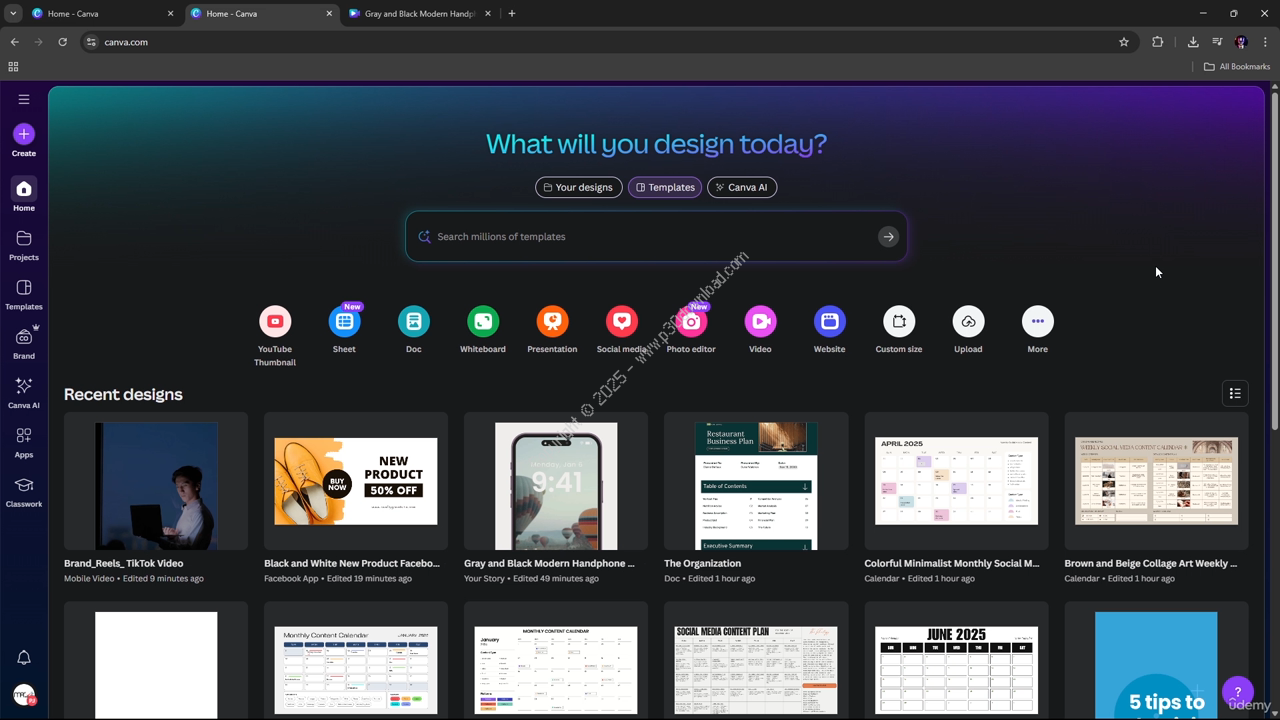Image resolution: width=1280 pixels, height=720 pixels.
Task: Open Apps in the sidebar
Action: coord(24,442)
